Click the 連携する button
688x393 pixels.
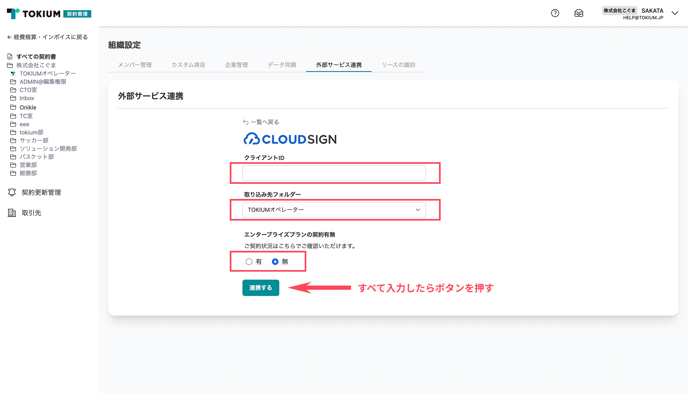(261, 288)
